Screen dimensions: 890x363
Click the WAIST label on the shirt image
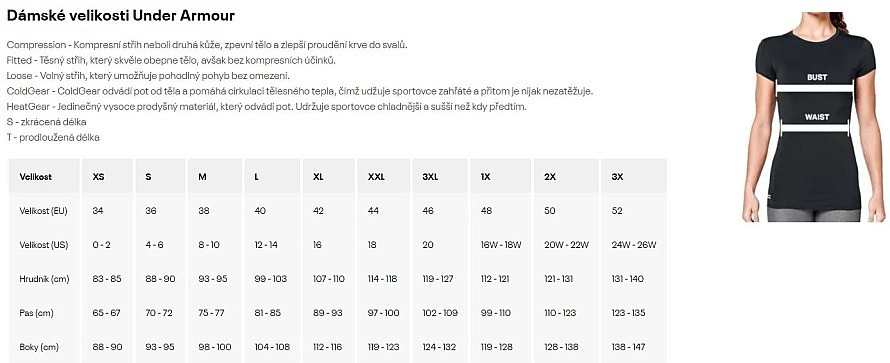pos(816,117)
